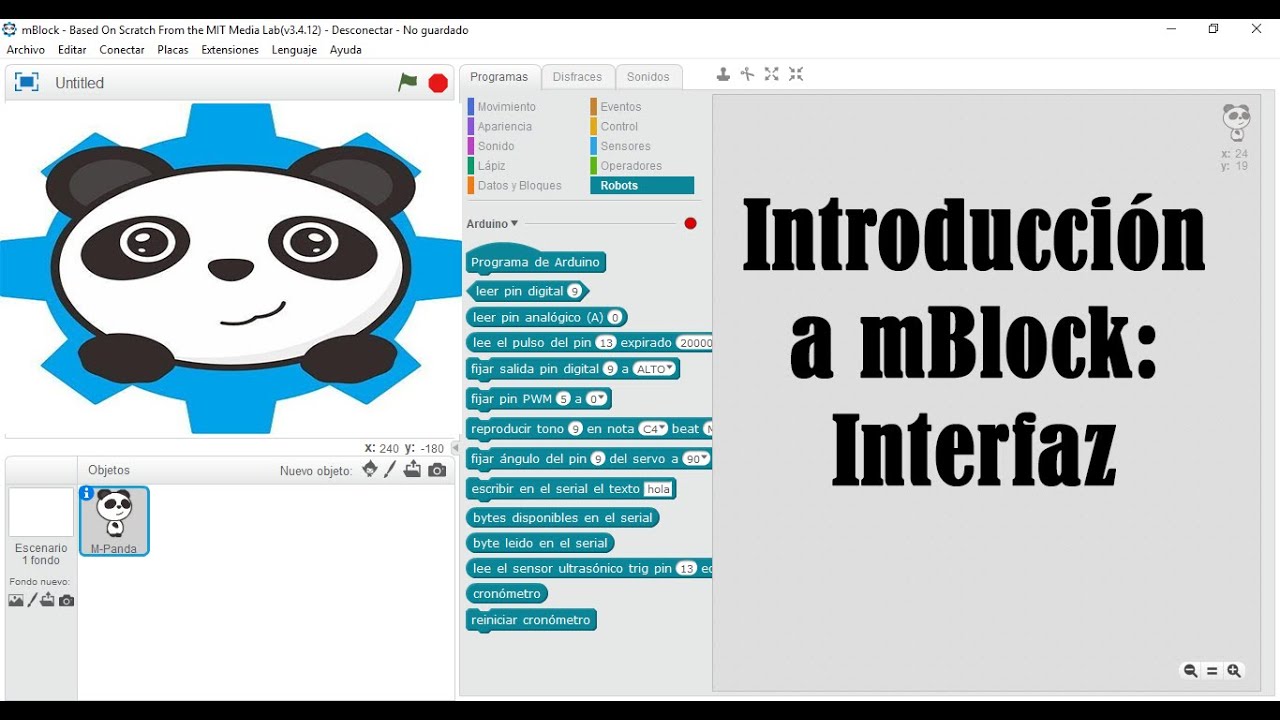The height and width of the screenshot is (720, 1280).
Task: Select the Robots block category
Action: click(x=642, y=186)
